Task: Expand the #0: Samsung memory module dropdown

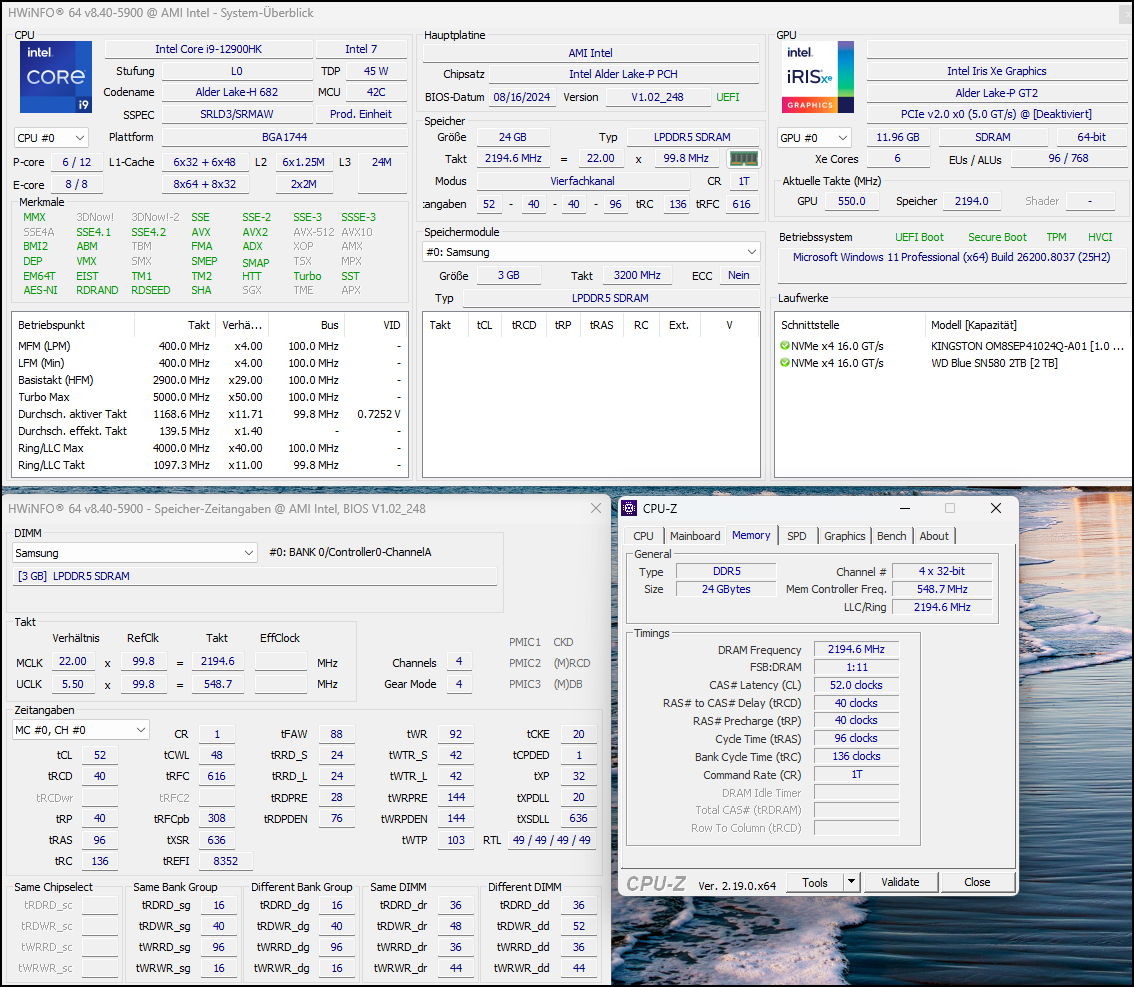Action: pyautogui.click(x=591, y=252)
